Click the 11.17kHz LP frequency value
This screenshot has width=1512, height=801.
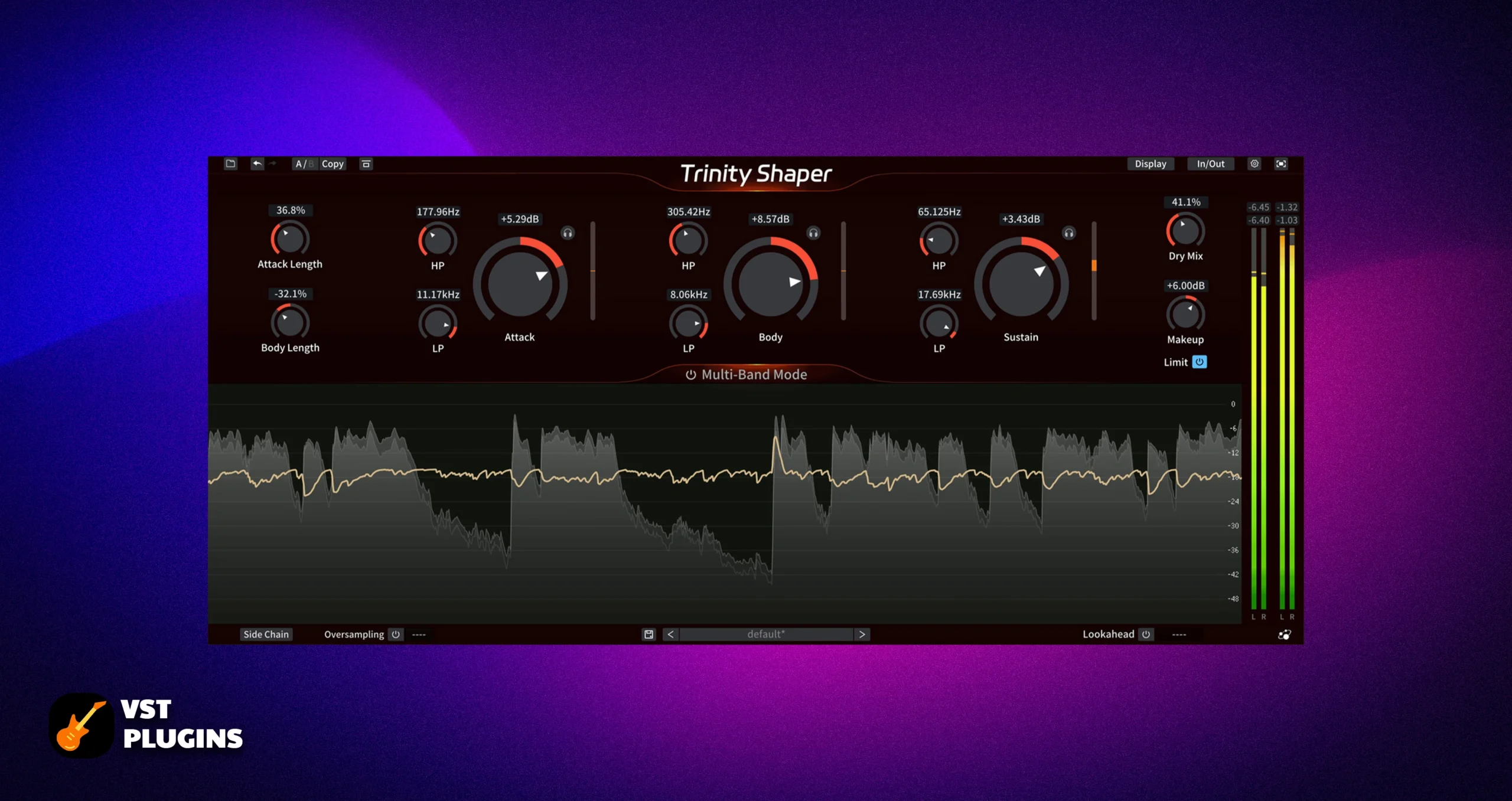point(438,294)
